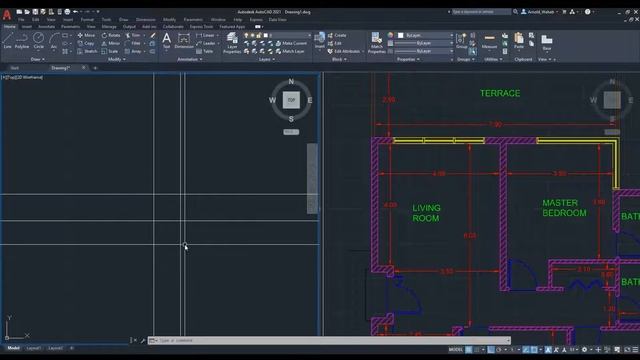The width and height of the screenshot is (640, 360).
Task: Switch to the Manage ribbon tab
Action: click(109, 27)
